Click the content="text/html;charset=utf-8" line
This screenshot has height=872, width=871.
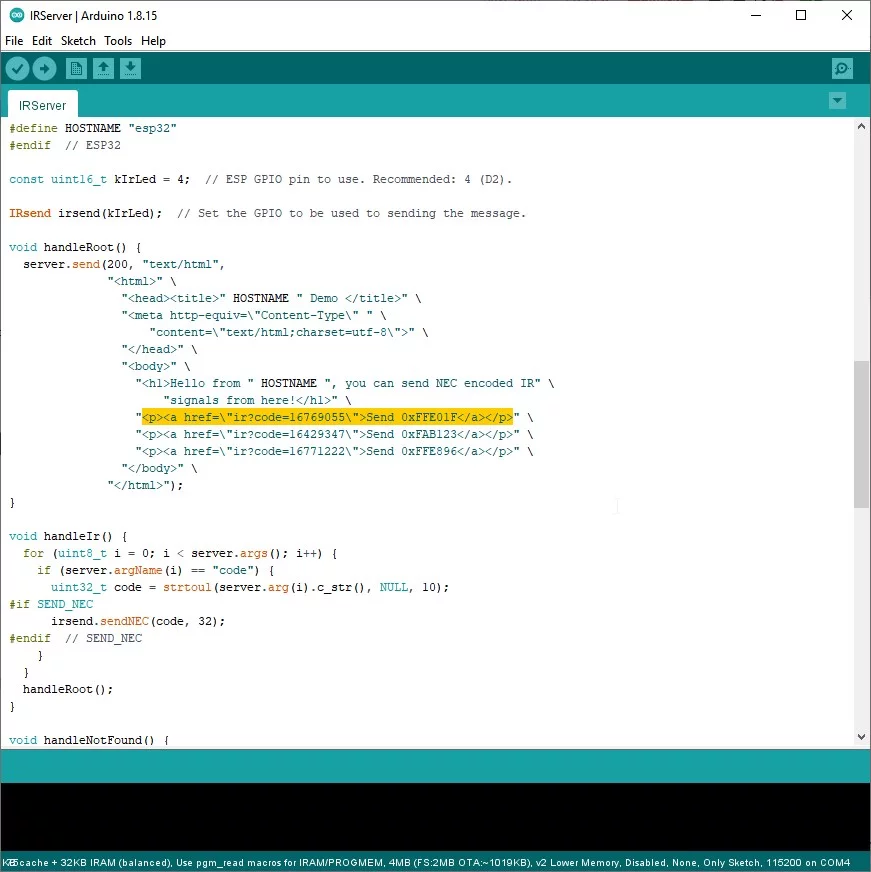289,333
